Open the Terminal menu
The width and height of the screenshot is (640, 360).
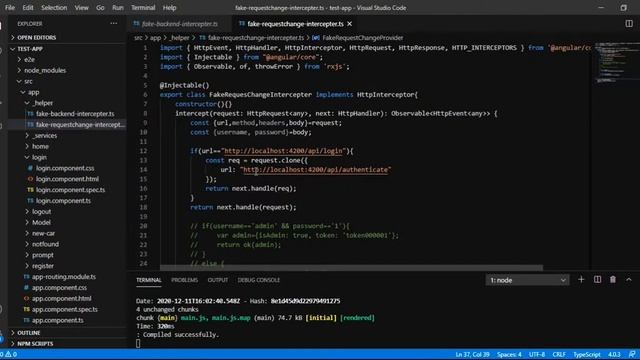coord(143,8)
